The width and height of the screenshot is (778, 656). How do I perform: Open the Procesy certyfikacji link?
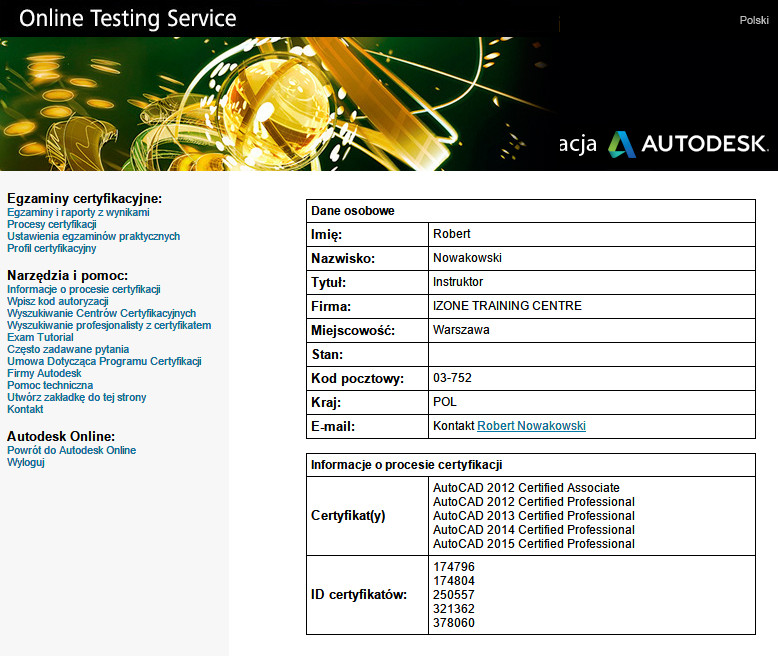(x=52, y=224)
